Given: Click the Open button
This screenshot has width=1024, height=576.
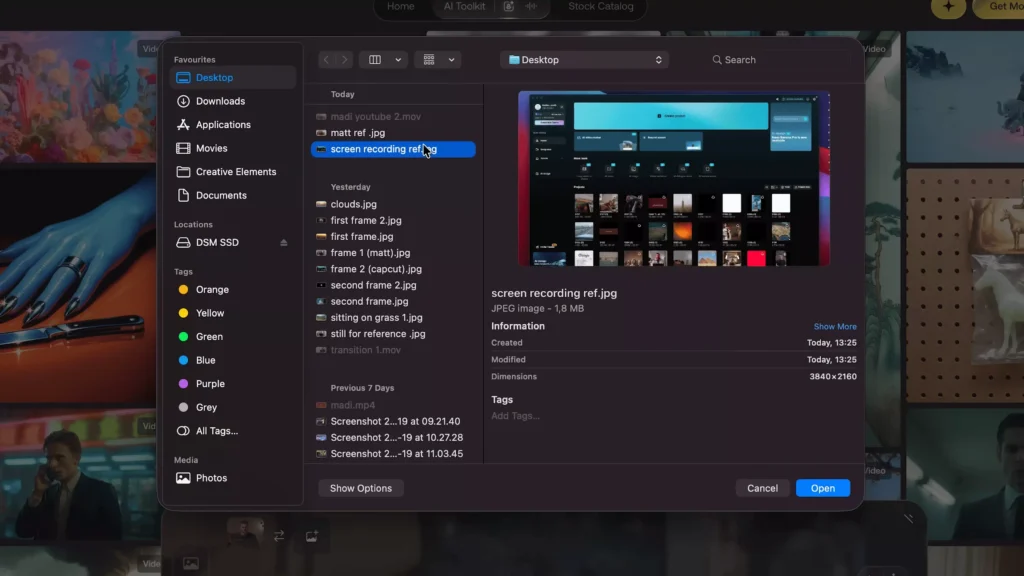Looking at the screenshot, I should [x=822, y=488].
